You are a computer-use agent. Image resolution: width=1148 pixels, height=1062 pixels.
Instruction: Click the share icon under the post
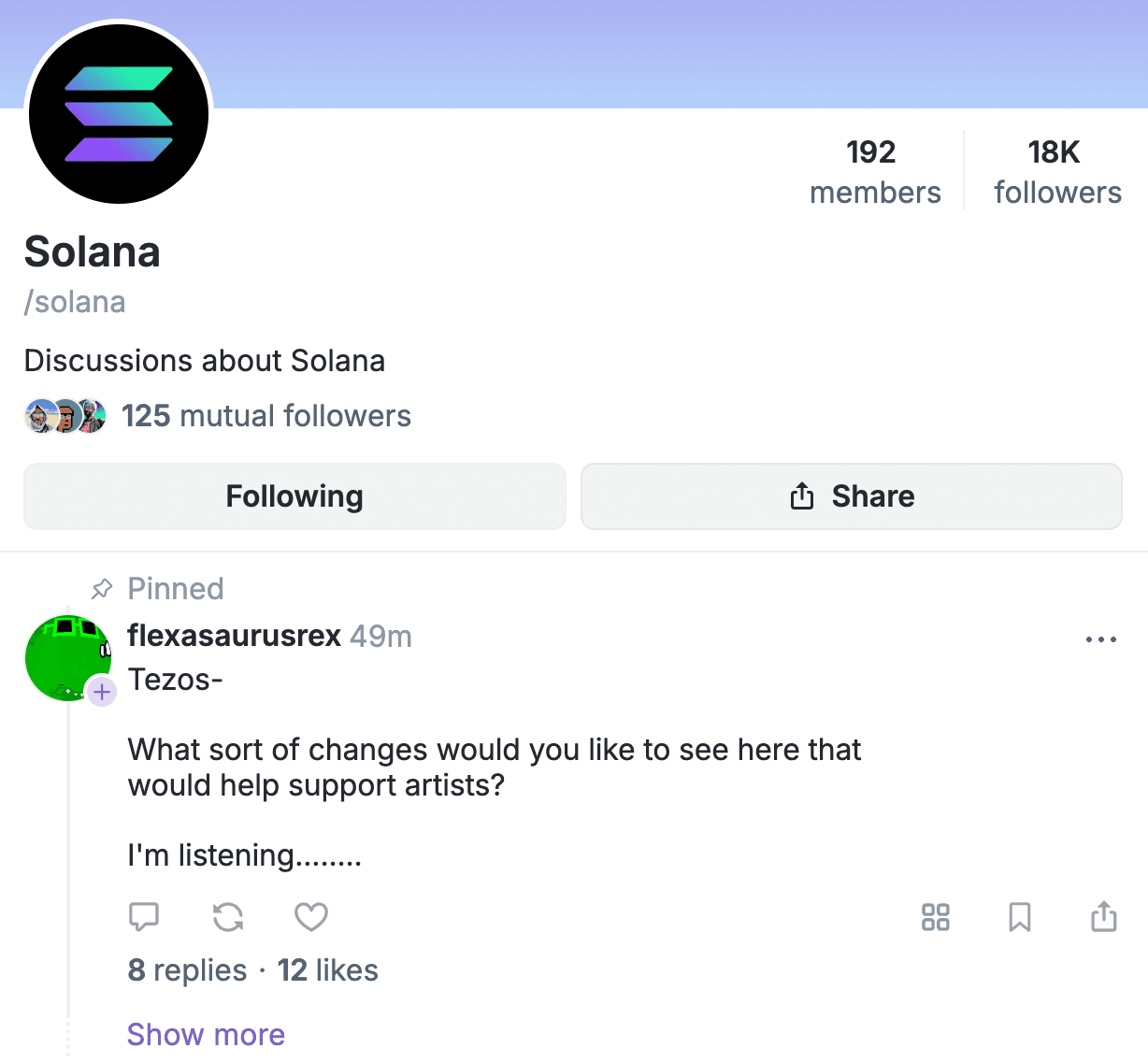1104,917
